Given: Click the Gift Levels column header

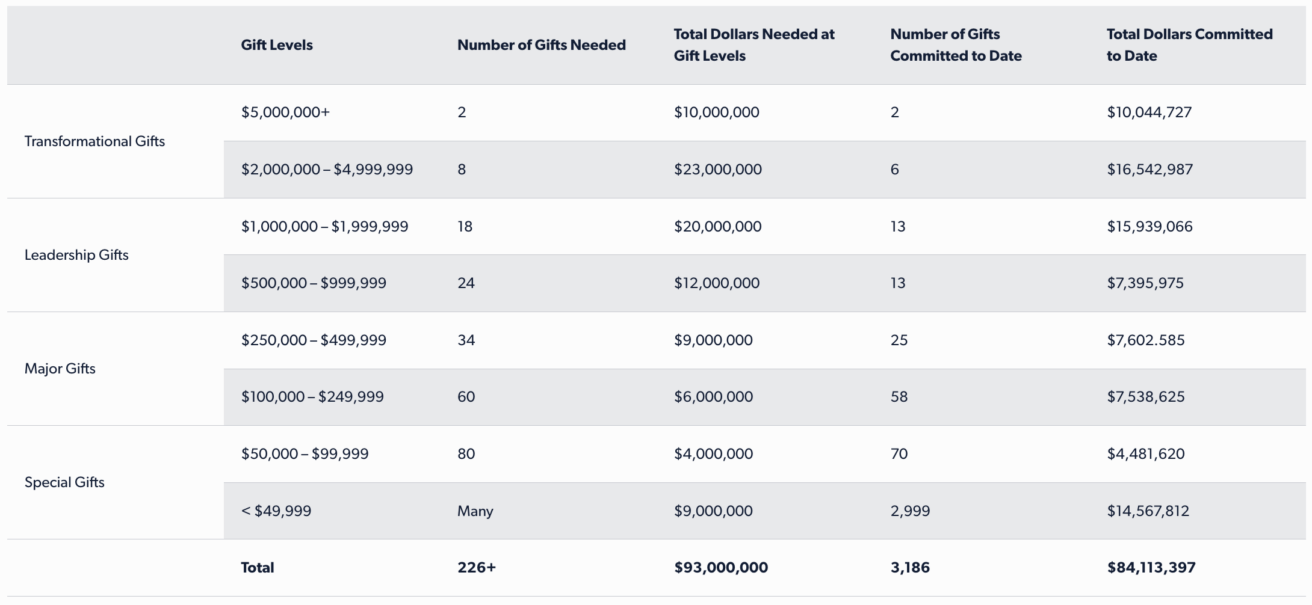Looking at the screenshot, I should (x=277, y=45).
